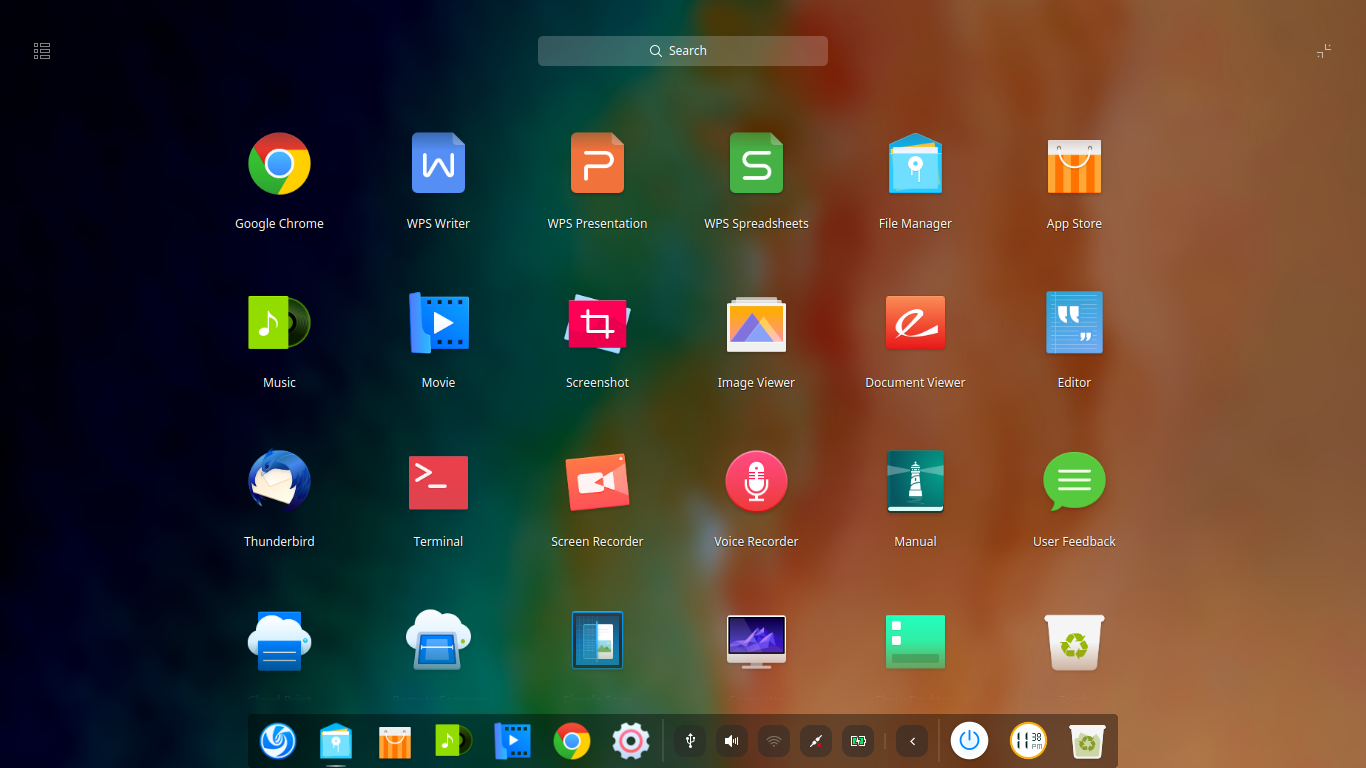Open WPS Presentation

tap(597, 163)
